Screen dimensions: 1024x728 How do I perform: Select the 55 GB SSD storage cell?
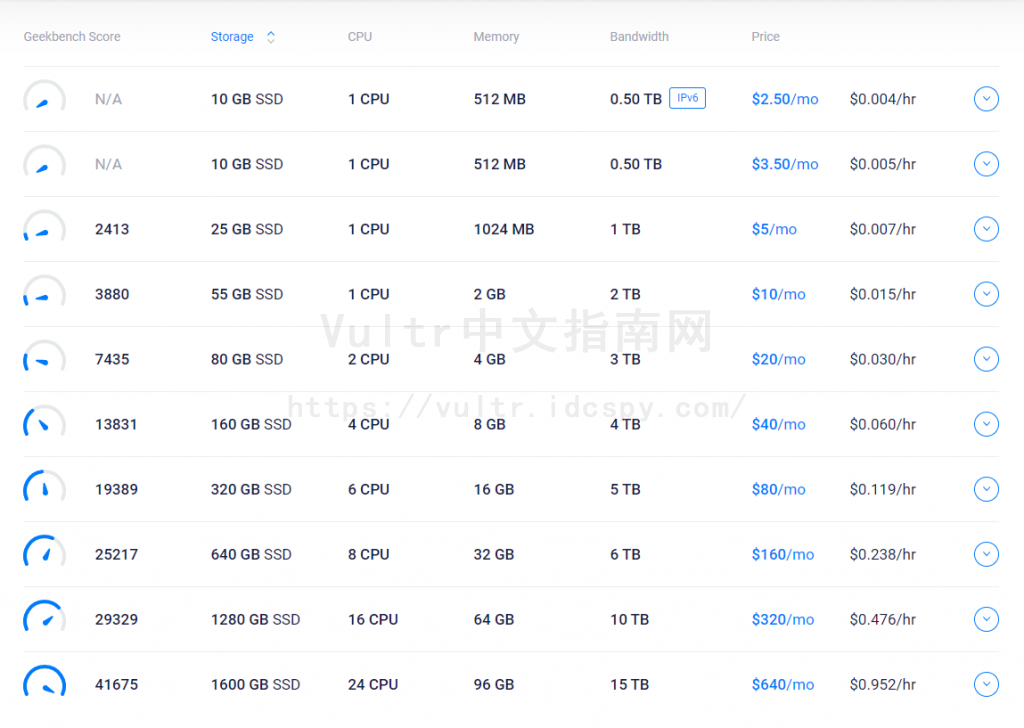[x=247, y=294]
